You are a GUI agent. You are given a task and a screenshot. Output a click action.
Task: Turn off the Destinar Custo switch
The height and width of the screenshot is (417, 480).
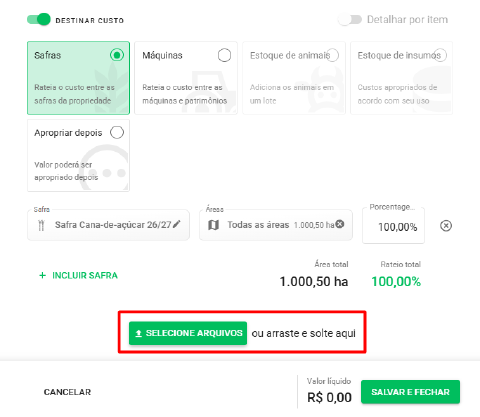click(x=39, y=20)
